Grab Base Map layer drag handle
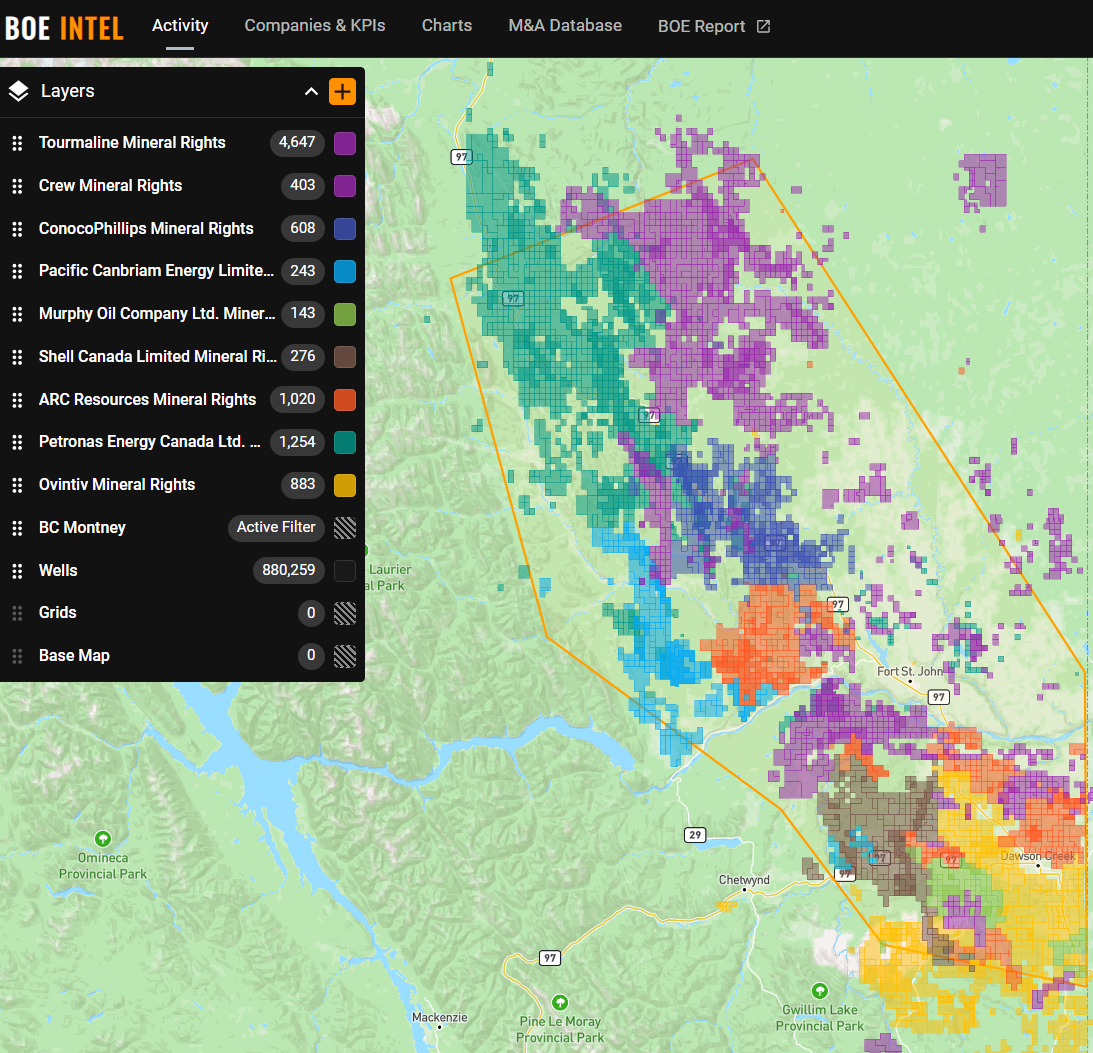Image resolution: width=1093 pixels, height=1053 pixels. pyautogui.click(x=17, y=656)
